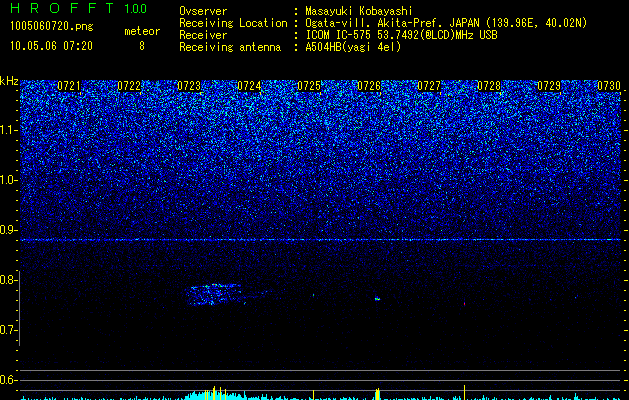Click the 0728 time marker
The image size is (629, 400).
point(489,86)
